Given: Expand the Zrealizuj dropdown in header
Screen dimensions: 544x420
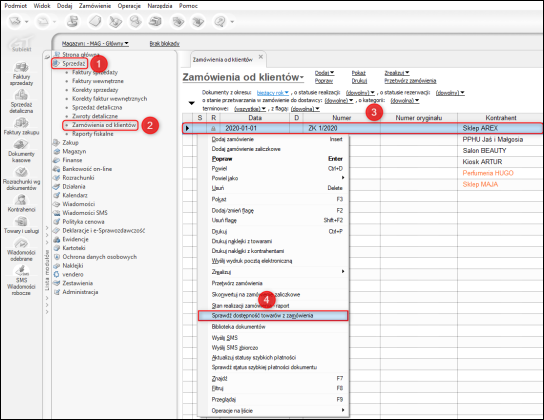Looking at the screenshot, I should 397,73.
